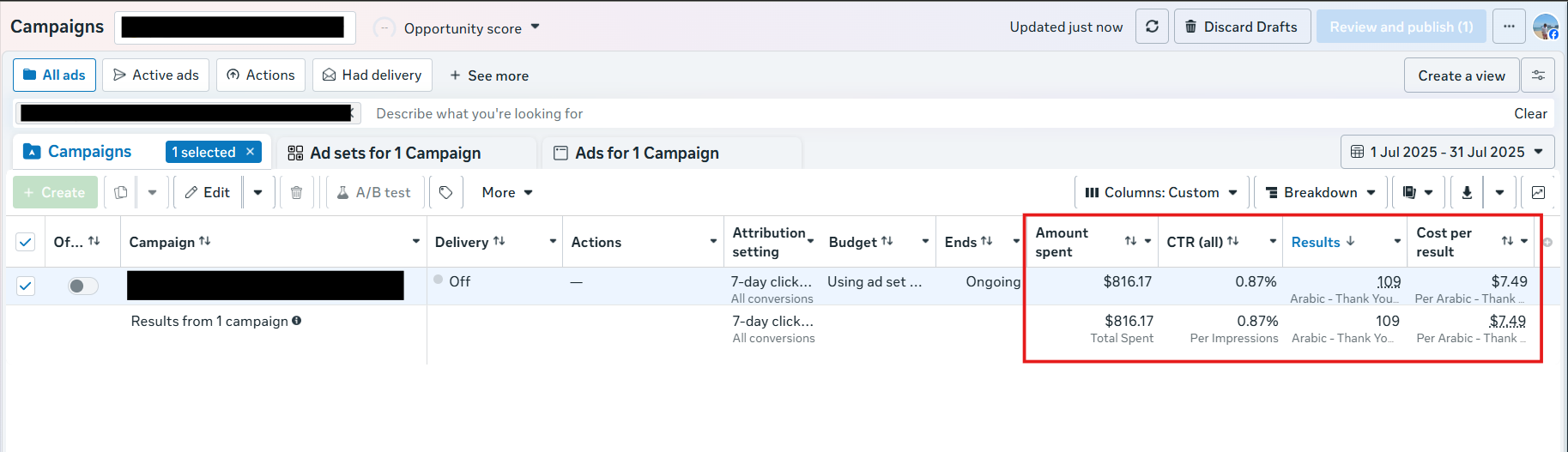Click the Results column header link
The height and width of the screenshot is (452, 1568).
pyautogui.click(x=1316, y=242)
